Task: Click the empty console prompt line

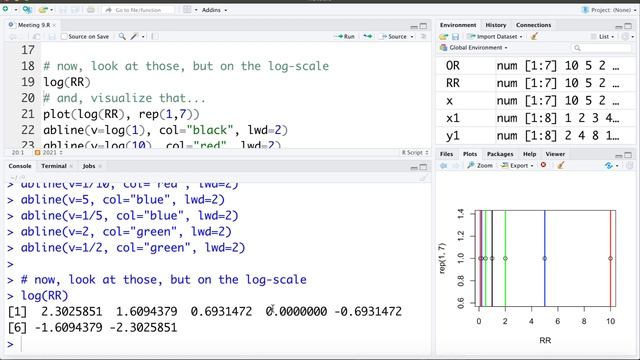Action: click(x=216, y=344)
